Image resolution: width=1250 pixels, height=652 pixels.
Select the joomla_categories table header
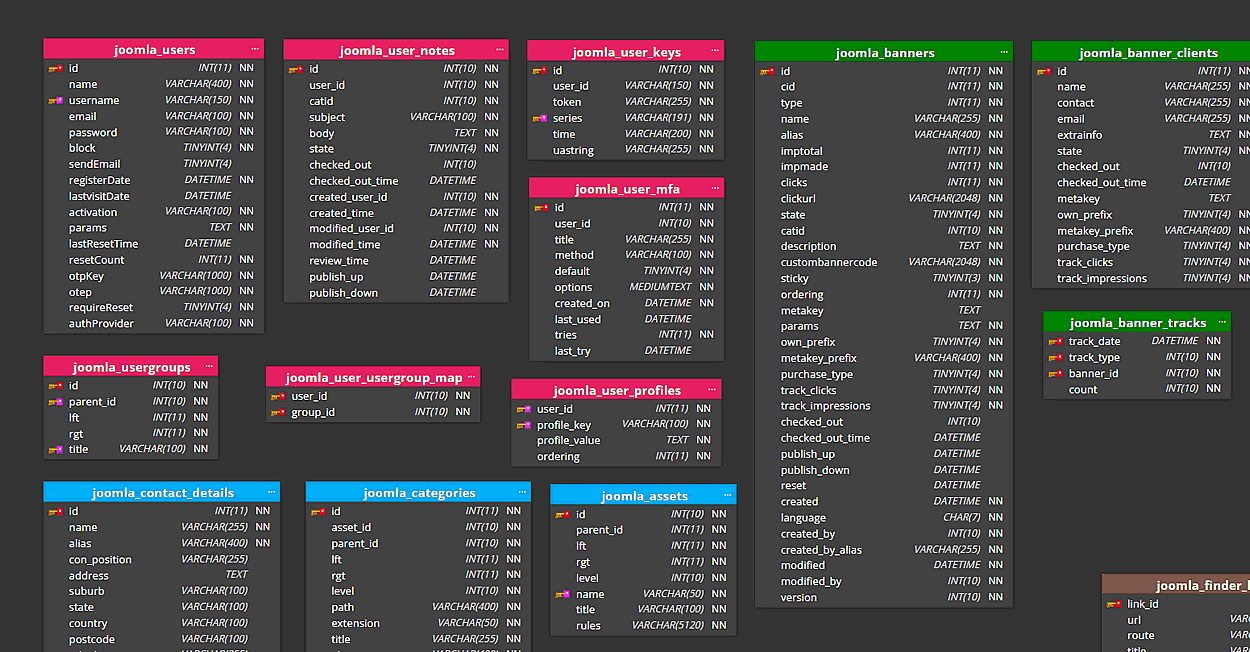click(418, 492)
